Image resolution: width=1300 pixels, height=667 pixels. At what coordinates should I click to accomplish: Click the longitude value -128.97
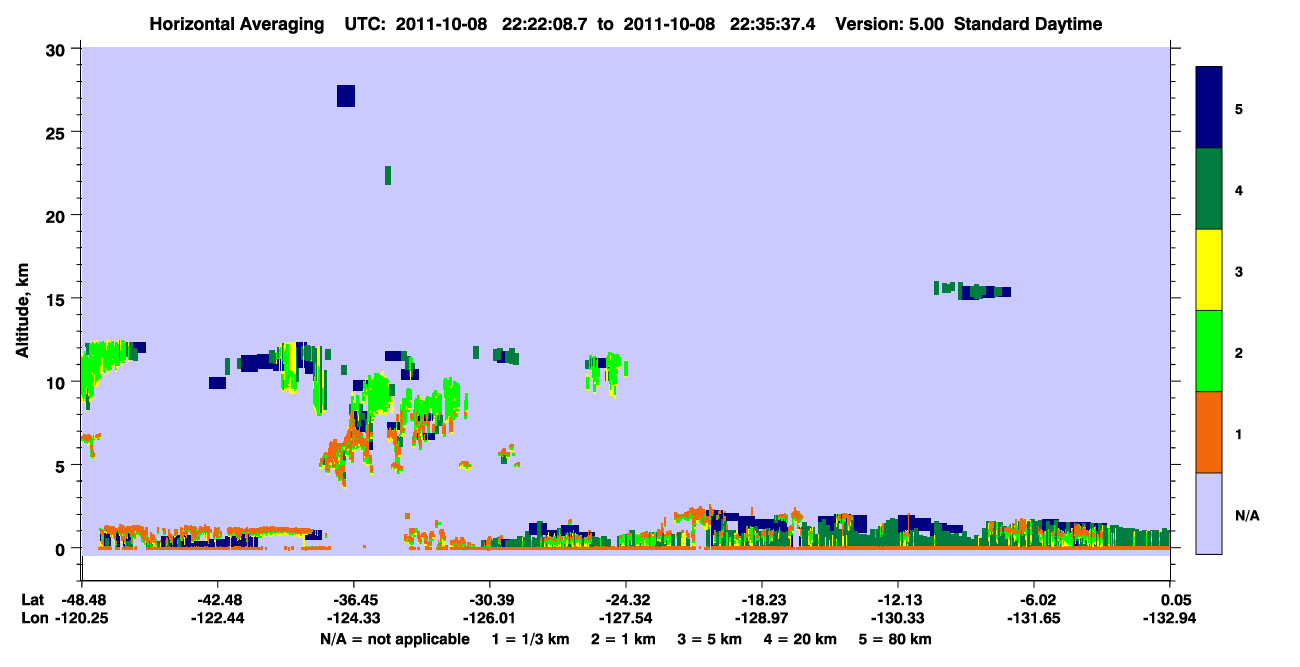pos(762,618)
